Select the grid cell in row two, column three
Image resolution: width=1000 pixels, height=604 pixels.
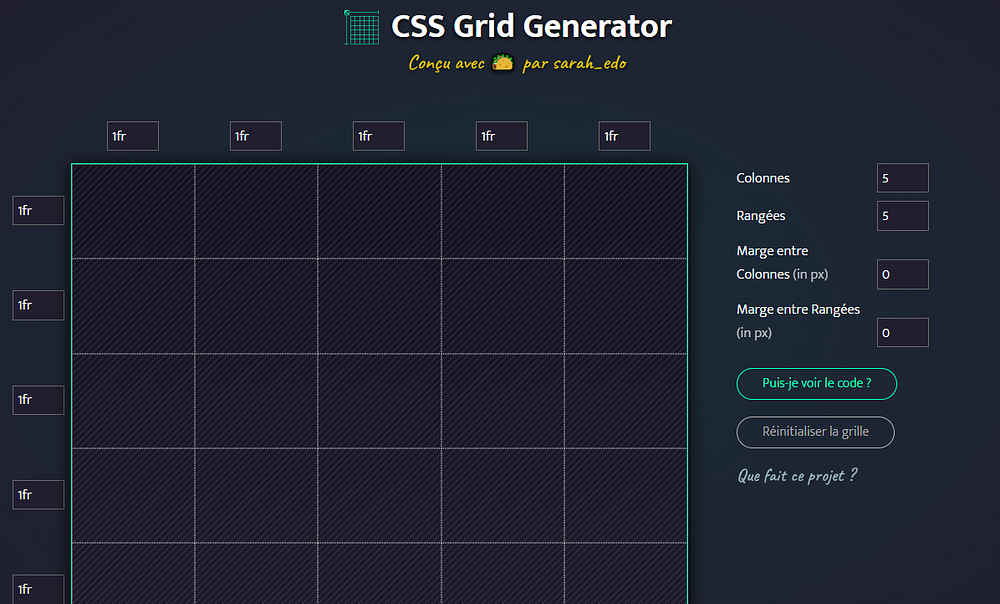379,306
